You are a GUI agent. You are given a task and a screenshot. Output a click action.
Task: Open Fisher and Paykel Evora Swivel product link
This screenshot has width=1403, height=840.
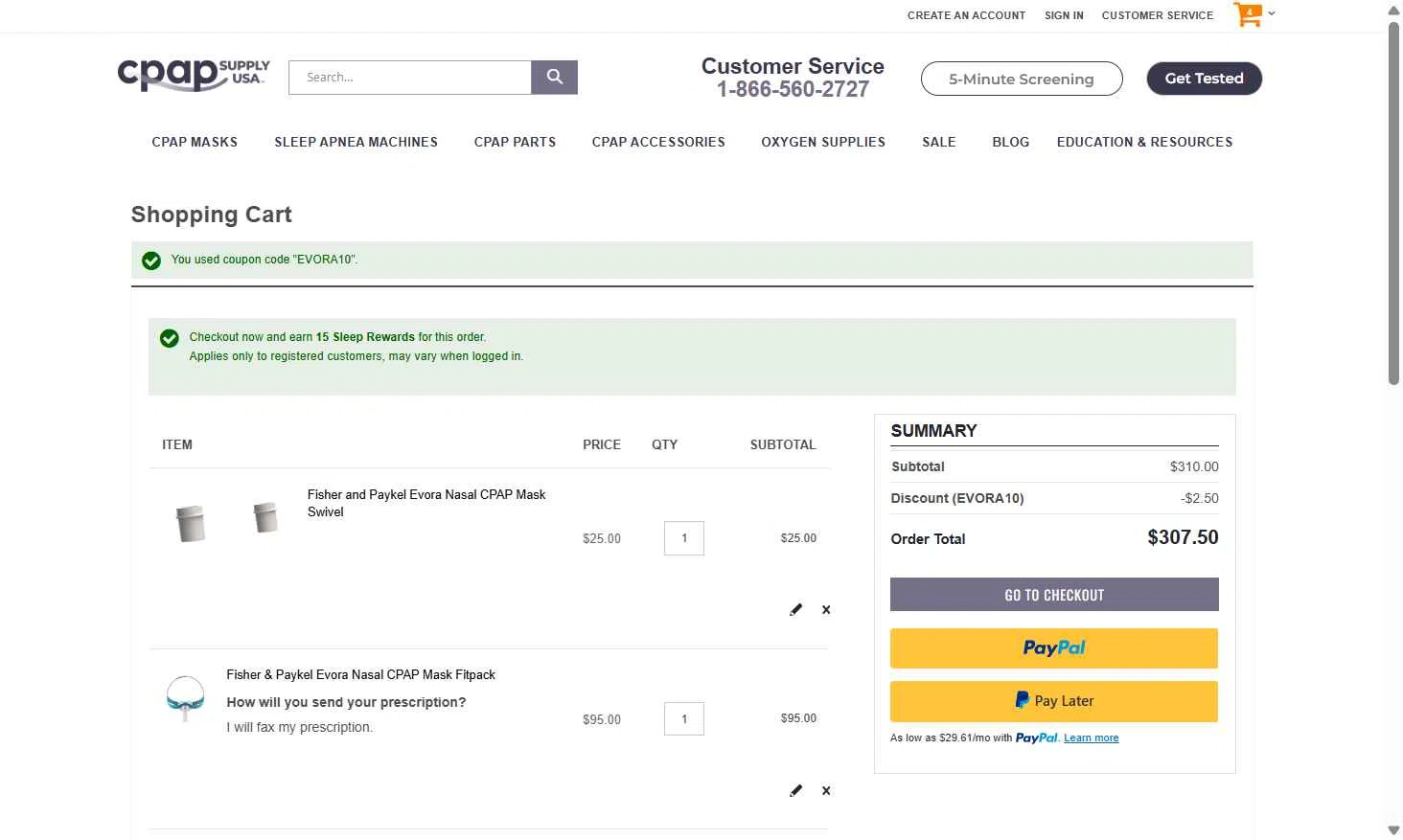pyautogui.click(x=426, y=503)
